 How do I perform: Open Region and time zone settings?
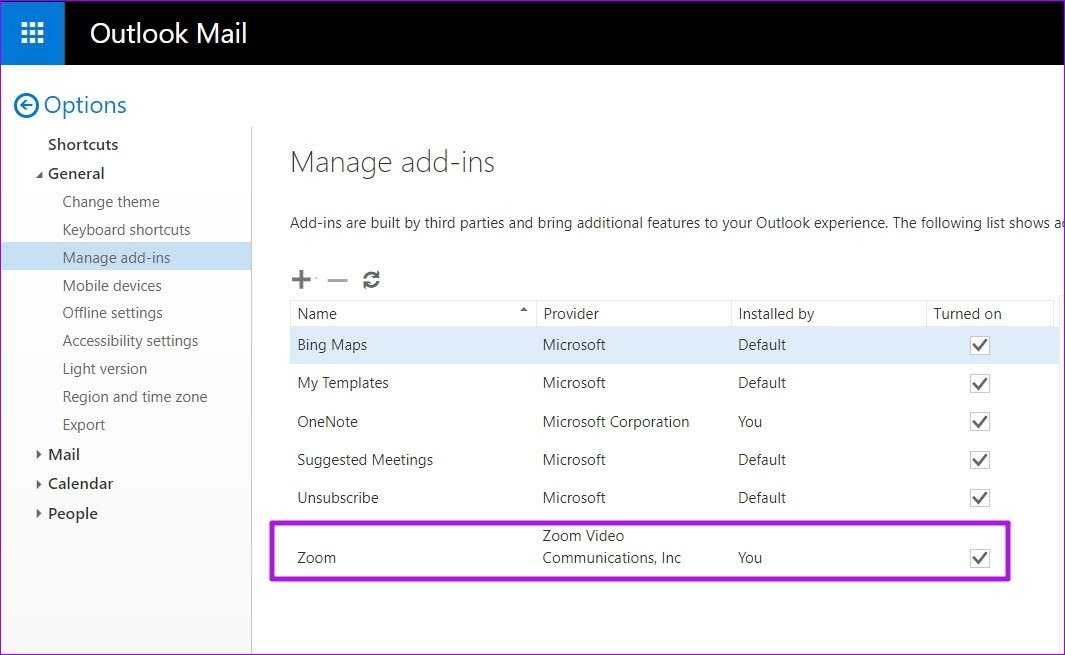[x=135, y=396]
